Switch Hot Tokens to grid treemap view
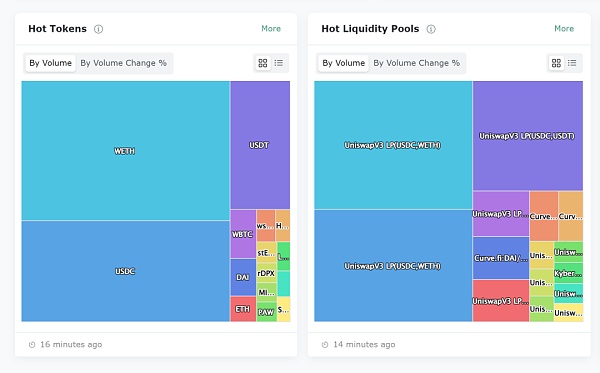This screenshot has width=600, height=373. point(263,63)
